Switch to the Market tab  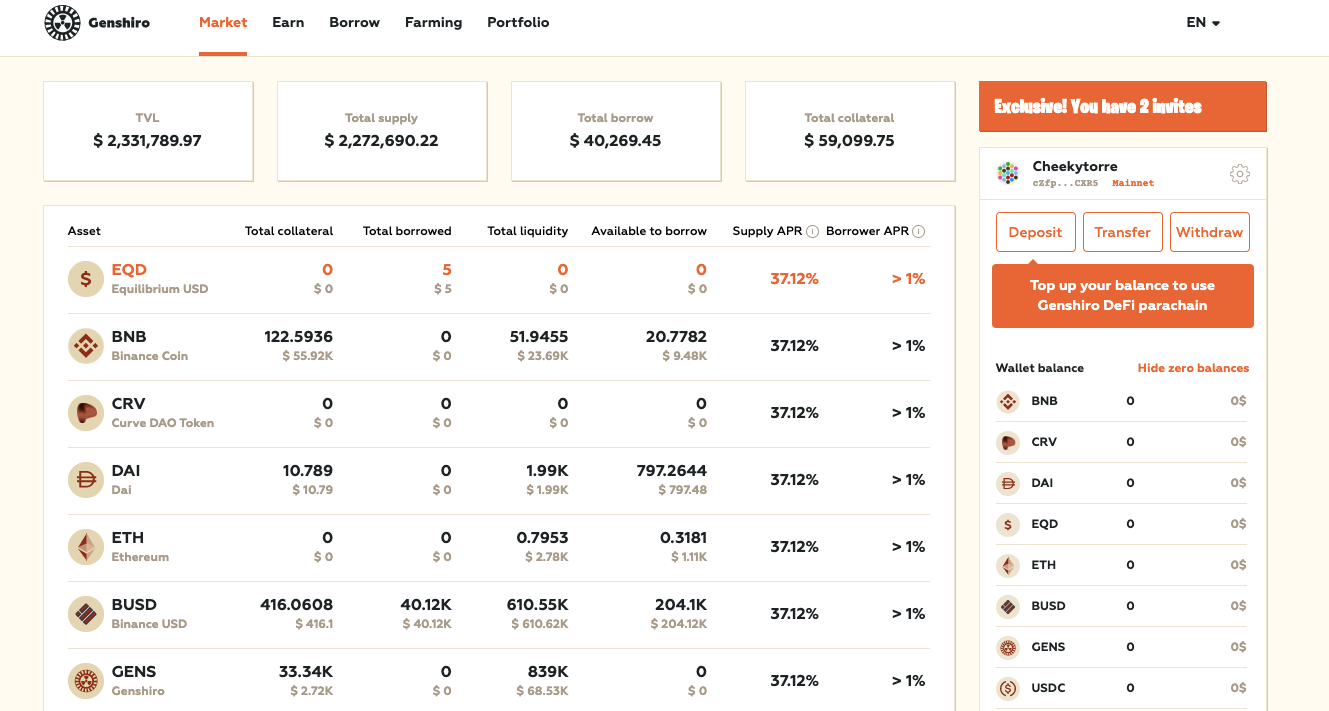click(x=223, y=22)
